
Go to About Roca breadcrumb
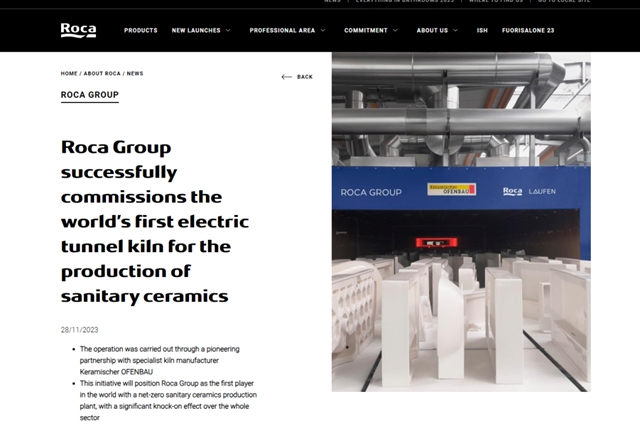click(102, 73)
